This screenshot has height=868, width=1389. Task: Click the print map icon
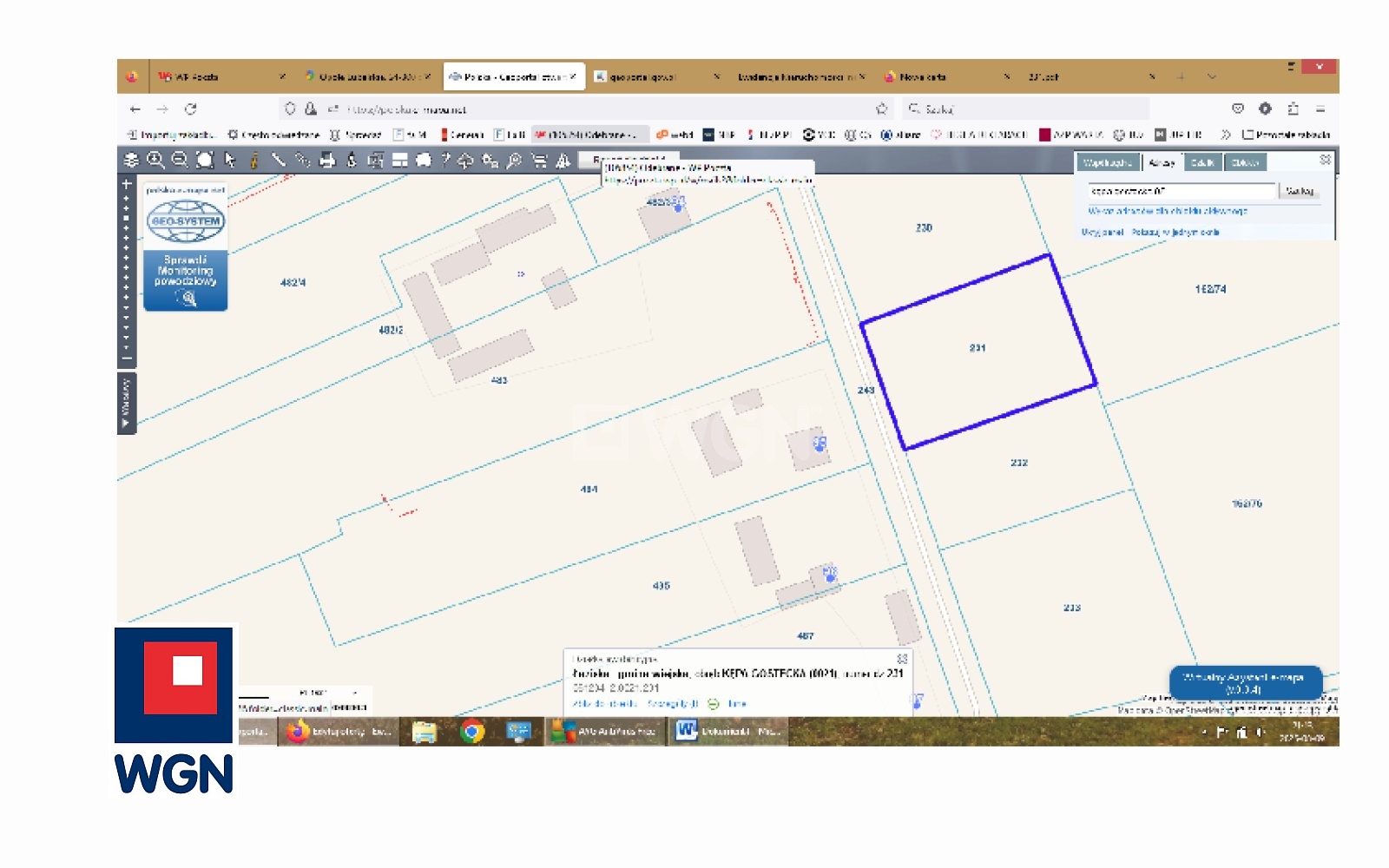(x=327, y=160)
